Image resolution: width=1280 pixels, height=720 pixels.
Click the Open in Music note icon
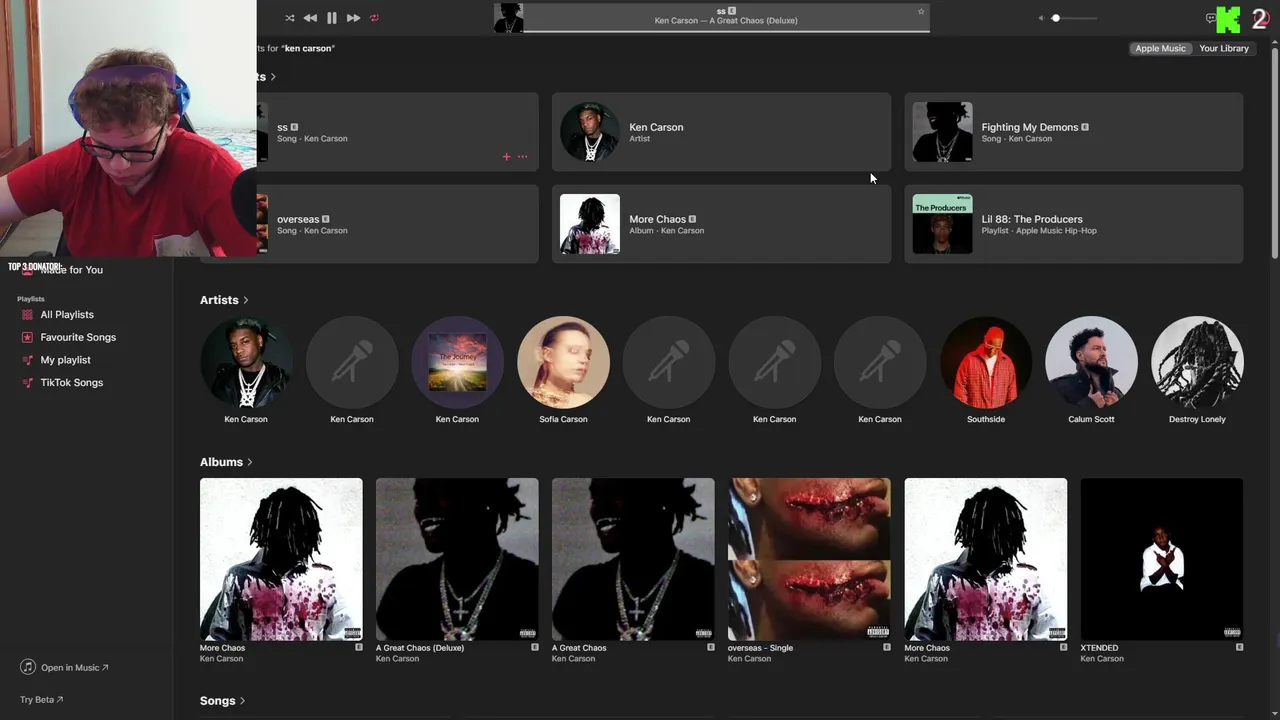click(x=28, y=667)
